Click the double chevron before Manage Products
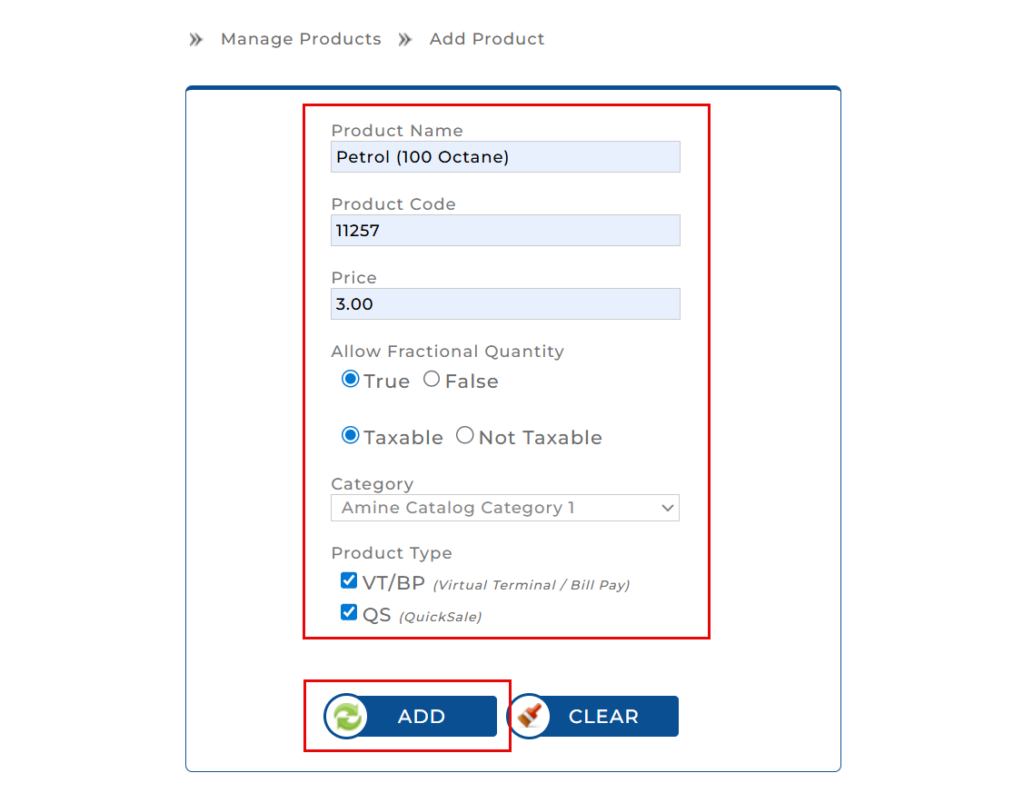 coord(196,40)
